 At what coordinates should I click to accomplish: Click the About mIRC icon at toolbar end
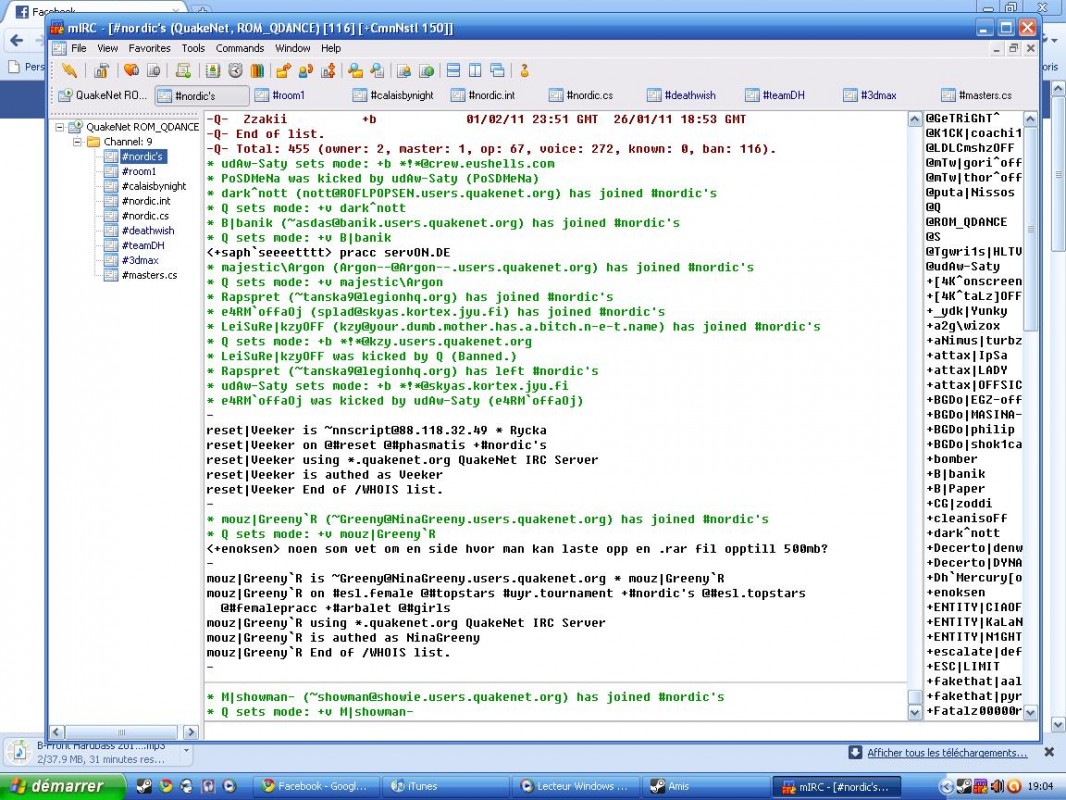524,70
